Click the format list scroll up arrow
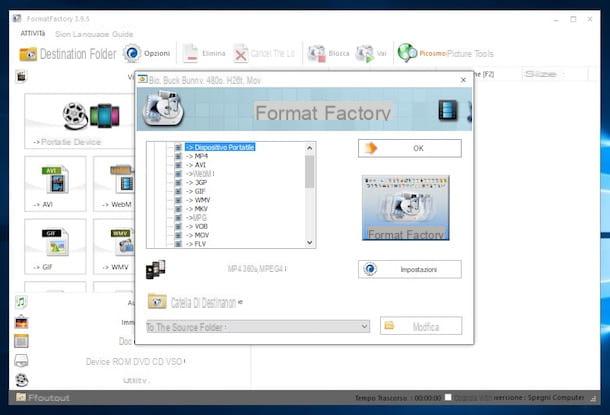This screenshot has width=610, height=415. click(310, 148)
